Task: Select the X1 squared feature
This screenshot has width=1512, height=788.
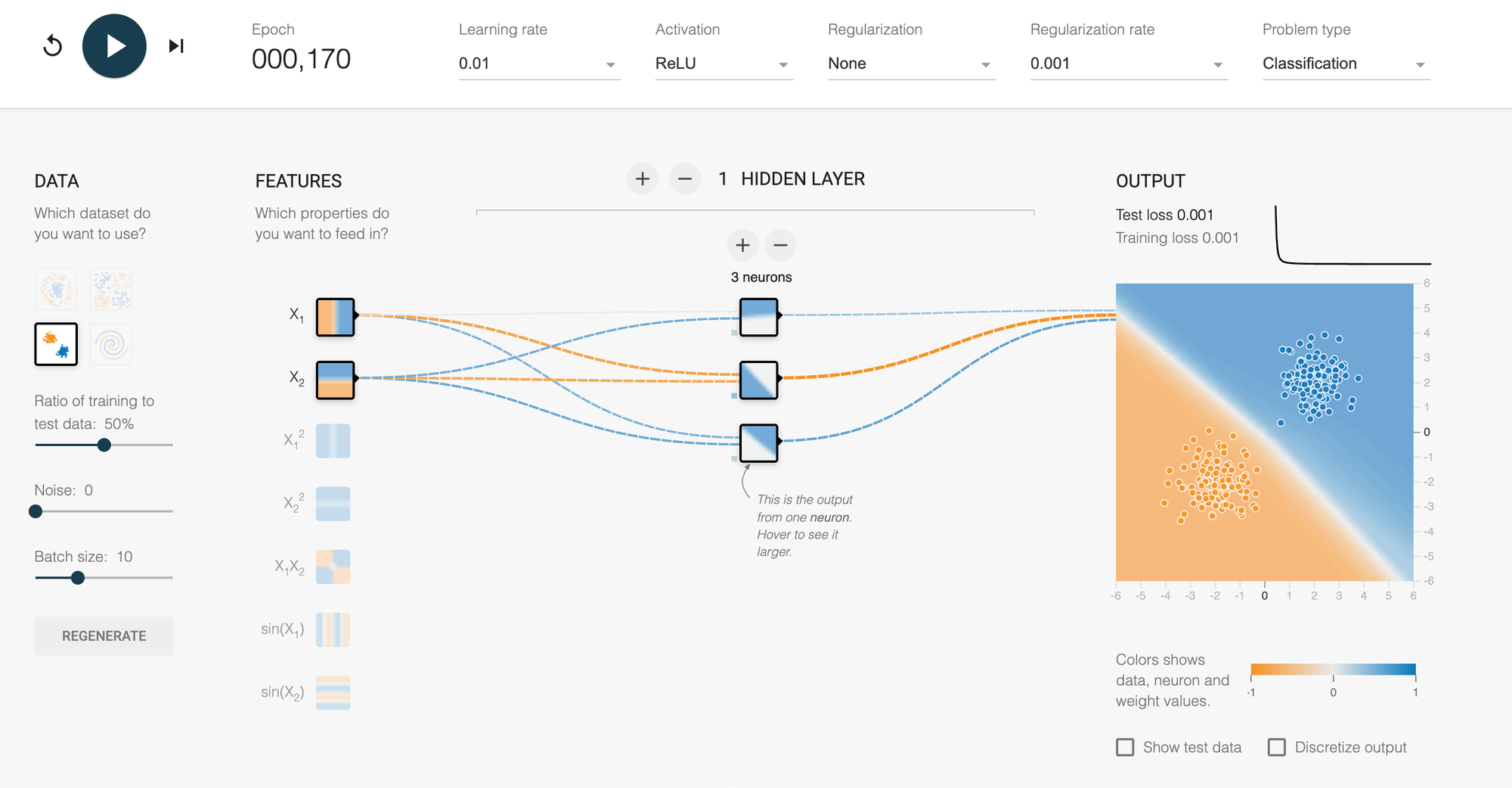Action: tap(333, 440)
